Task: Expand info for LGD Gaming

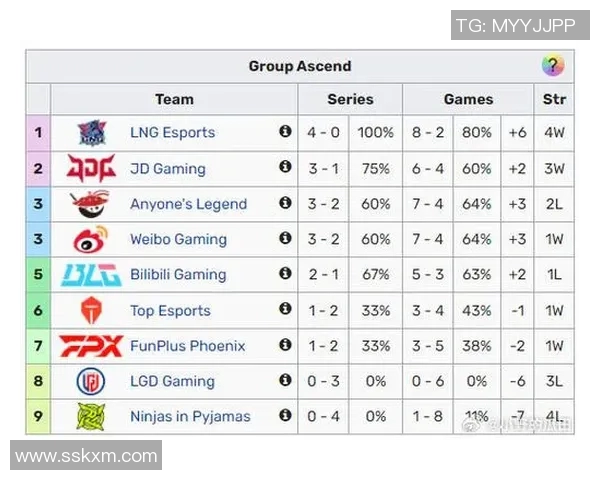Action: tap(285, 380)
